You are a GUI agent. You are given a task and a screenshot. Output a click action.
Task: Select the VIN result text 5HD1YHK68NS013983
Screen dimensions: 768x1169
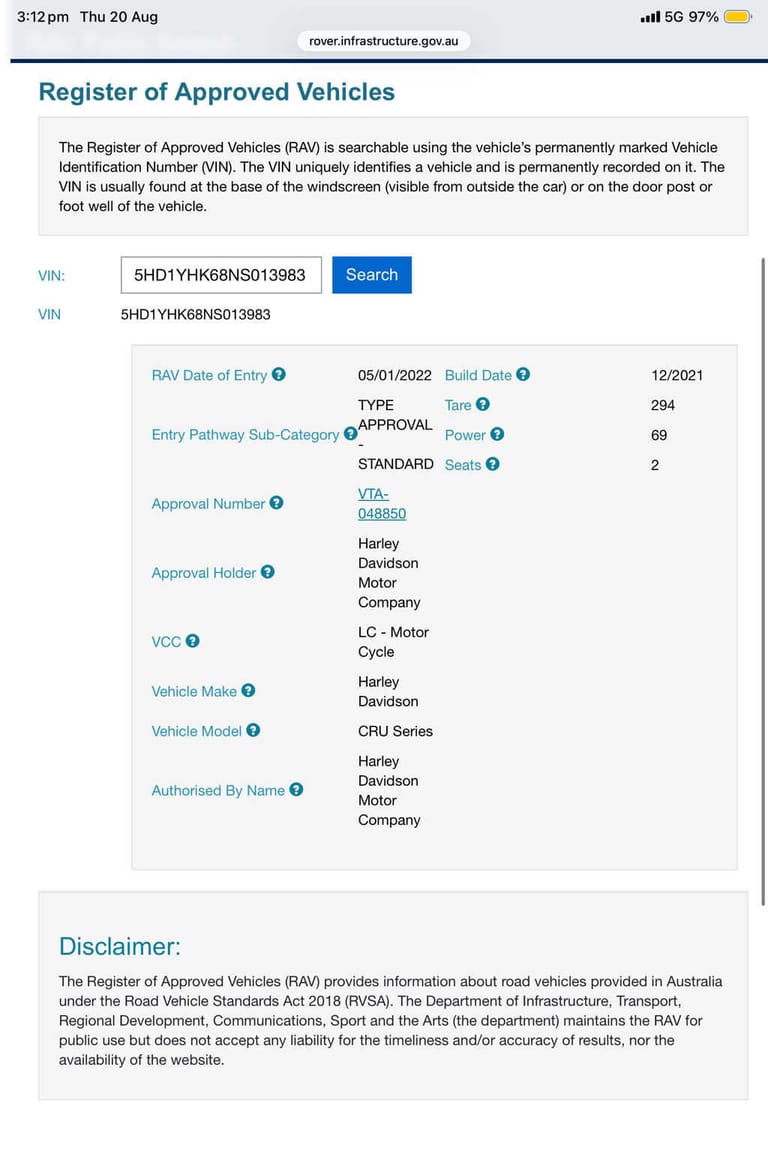click(195, 315)
